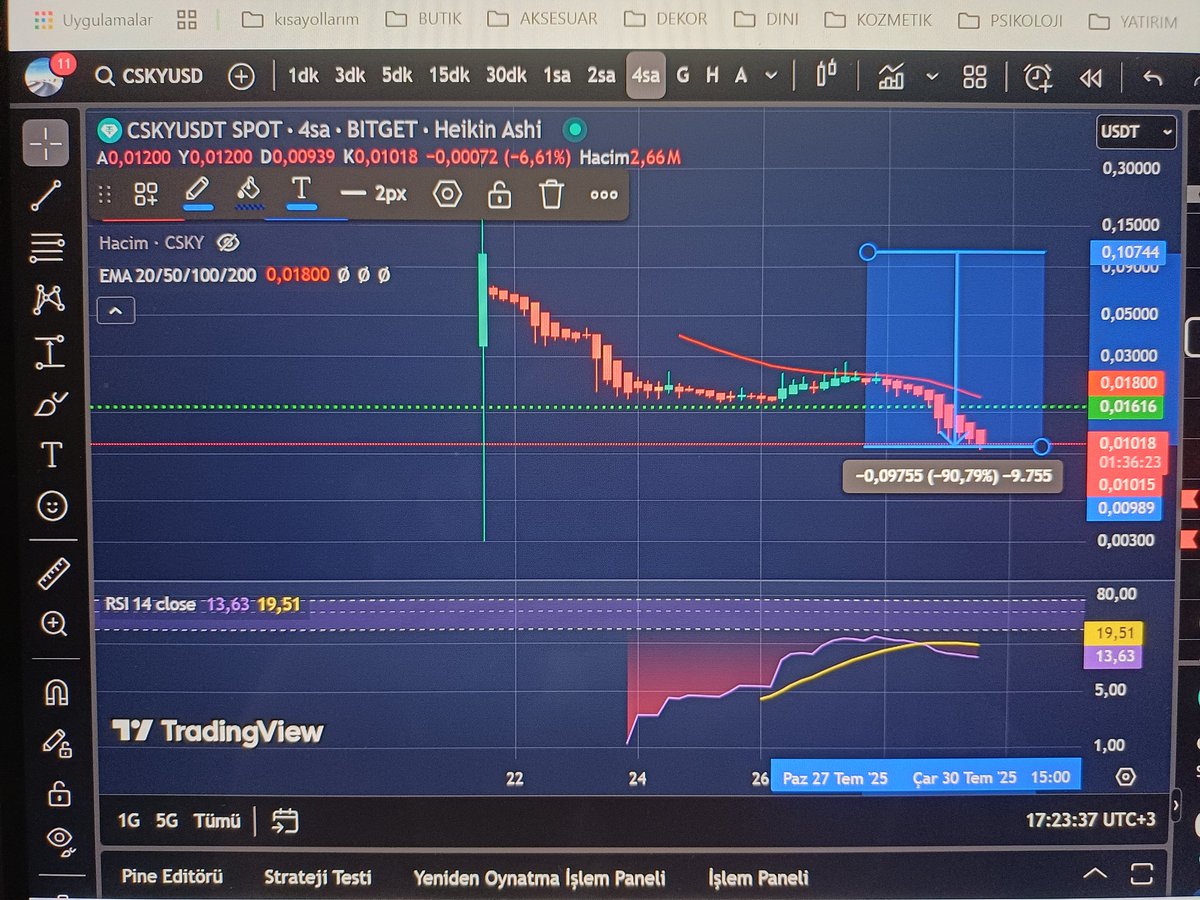Open the candlestick chart type menu
Screen dimensions: 1200x900
tap(826, 75)
